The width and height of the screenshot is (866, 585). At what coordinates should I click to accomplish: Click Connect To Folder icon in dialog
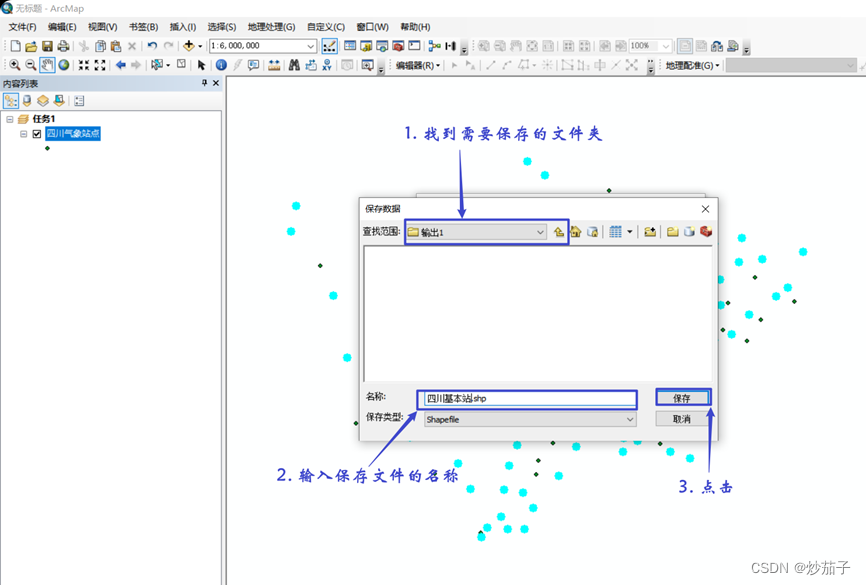[650, 232]
